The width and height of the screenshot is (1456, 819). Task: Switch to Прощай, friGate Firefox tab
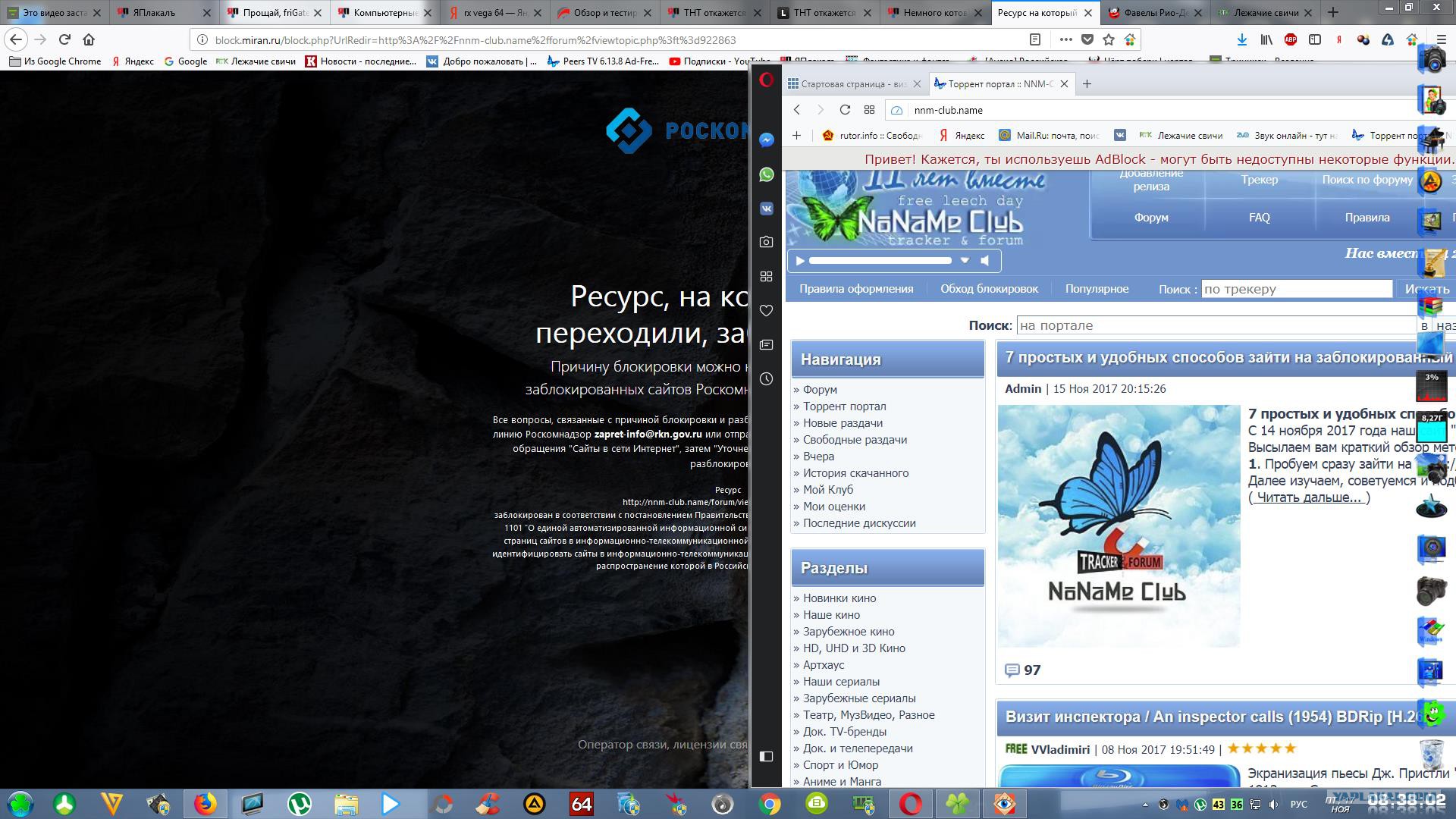click(x=275, y=13)
